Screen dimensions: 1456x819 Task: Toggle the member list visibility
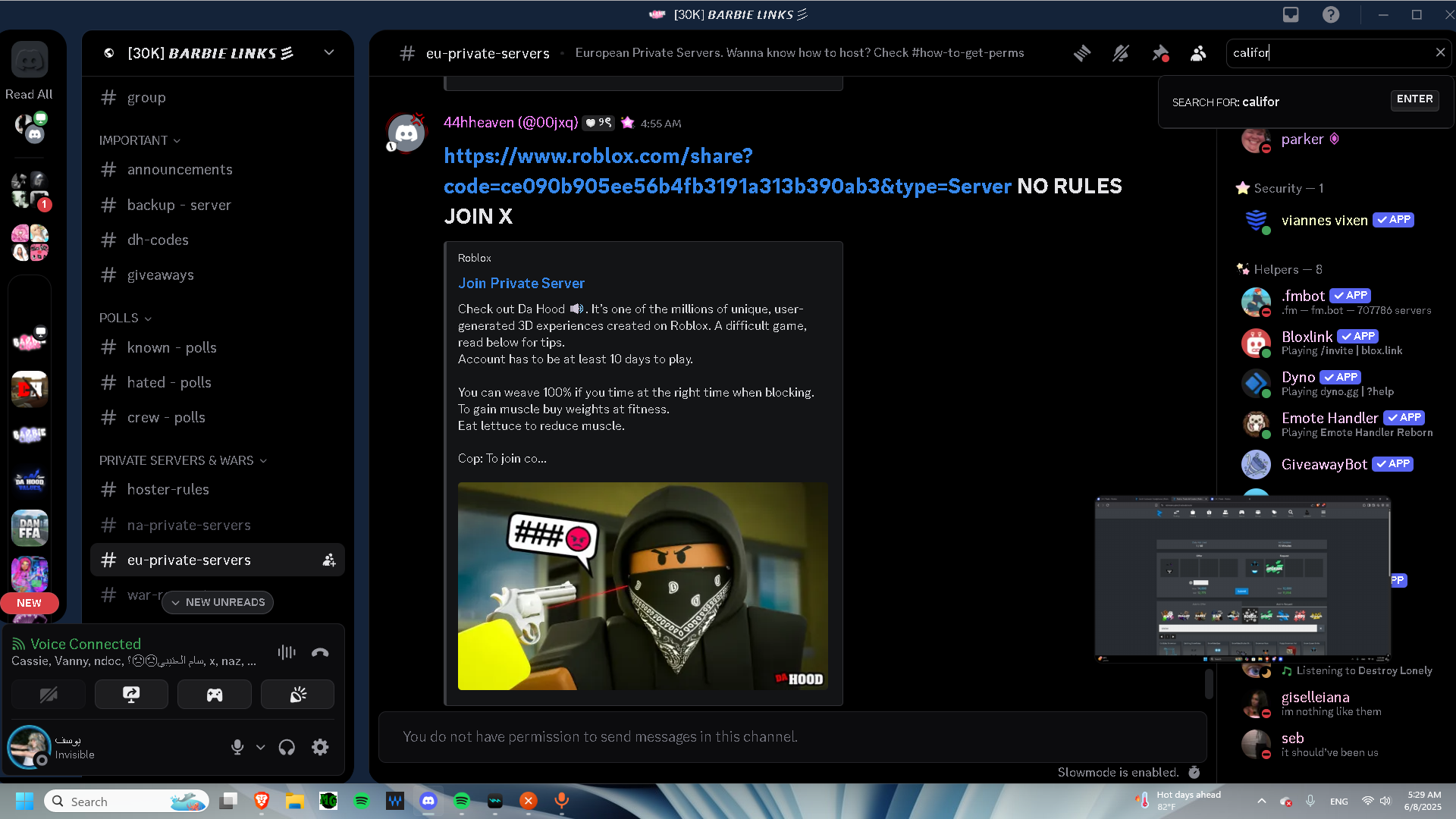1198,53
